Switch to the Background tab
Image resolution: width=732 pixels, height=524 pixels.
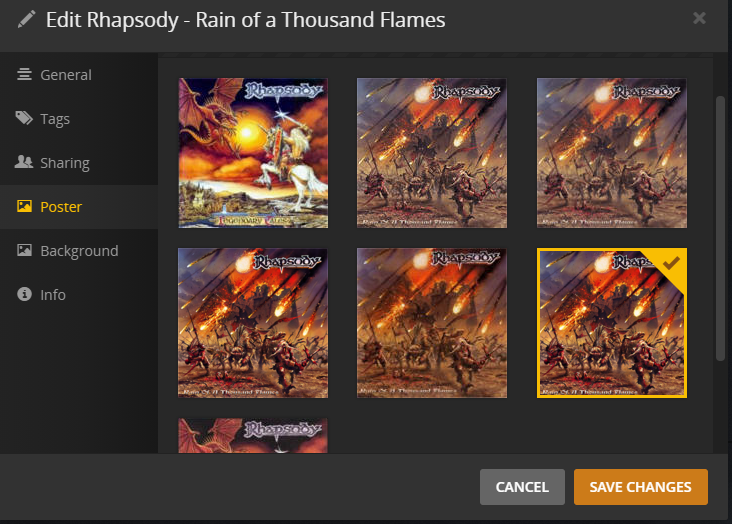tap(79, 250)
